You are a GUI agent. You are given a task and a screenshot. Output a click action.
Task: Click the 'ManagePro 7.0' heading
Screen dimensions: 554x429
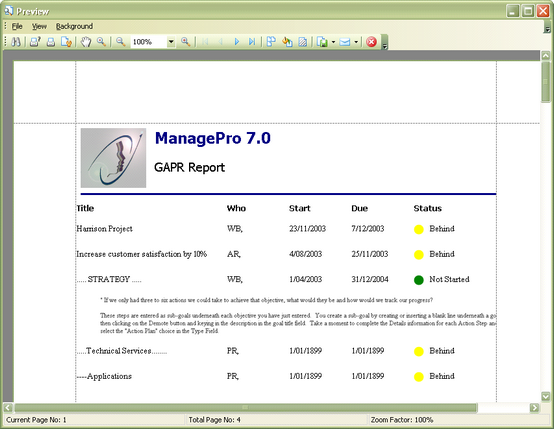point(213,138)
